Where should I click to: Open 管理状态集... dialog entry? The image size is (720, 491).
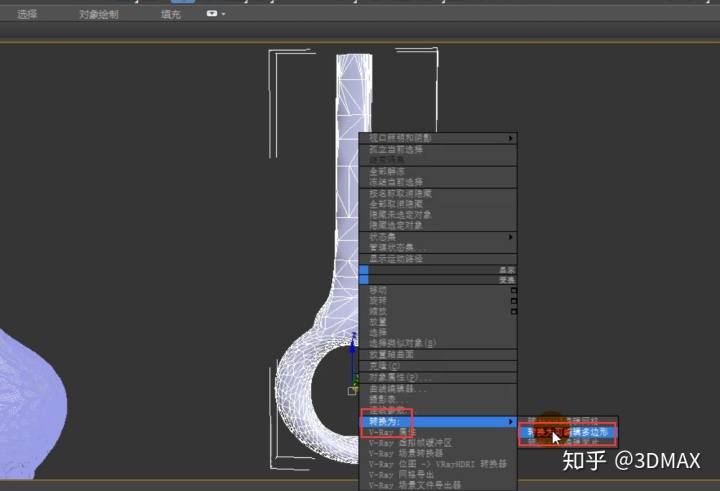[438, 248]
